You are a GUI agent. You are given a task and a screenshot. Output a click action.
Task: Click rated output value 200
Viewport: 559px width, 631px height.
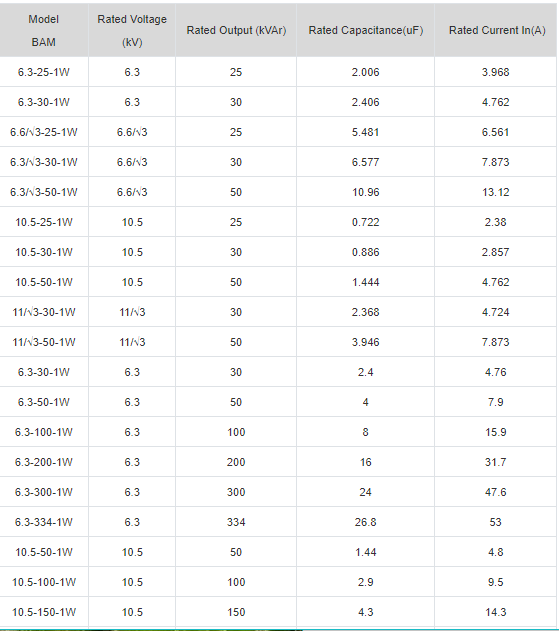click(236, 462)
